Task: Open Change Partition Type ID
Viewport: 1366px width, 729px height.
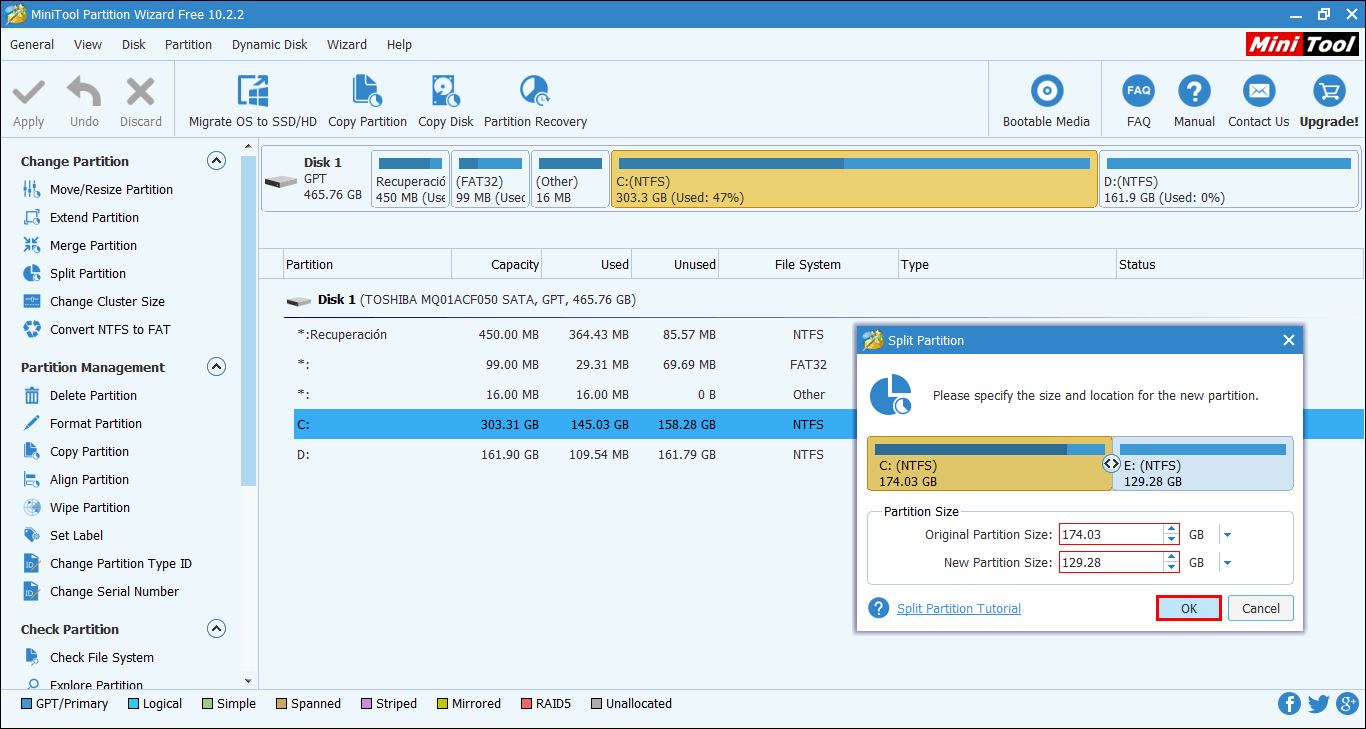Action: tap(120, 563)
